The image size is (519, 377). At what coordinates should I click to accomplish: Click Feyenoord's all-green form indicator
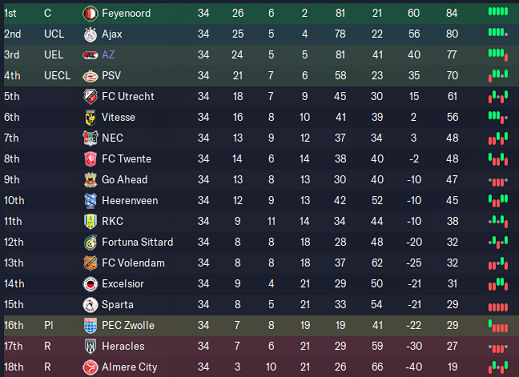coord(498,12)
